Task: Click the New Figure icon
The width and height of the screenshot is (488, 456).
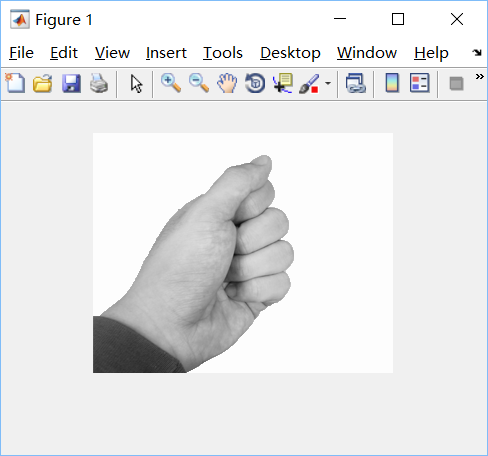Action: pyautogui.click(x=15, y=83)
